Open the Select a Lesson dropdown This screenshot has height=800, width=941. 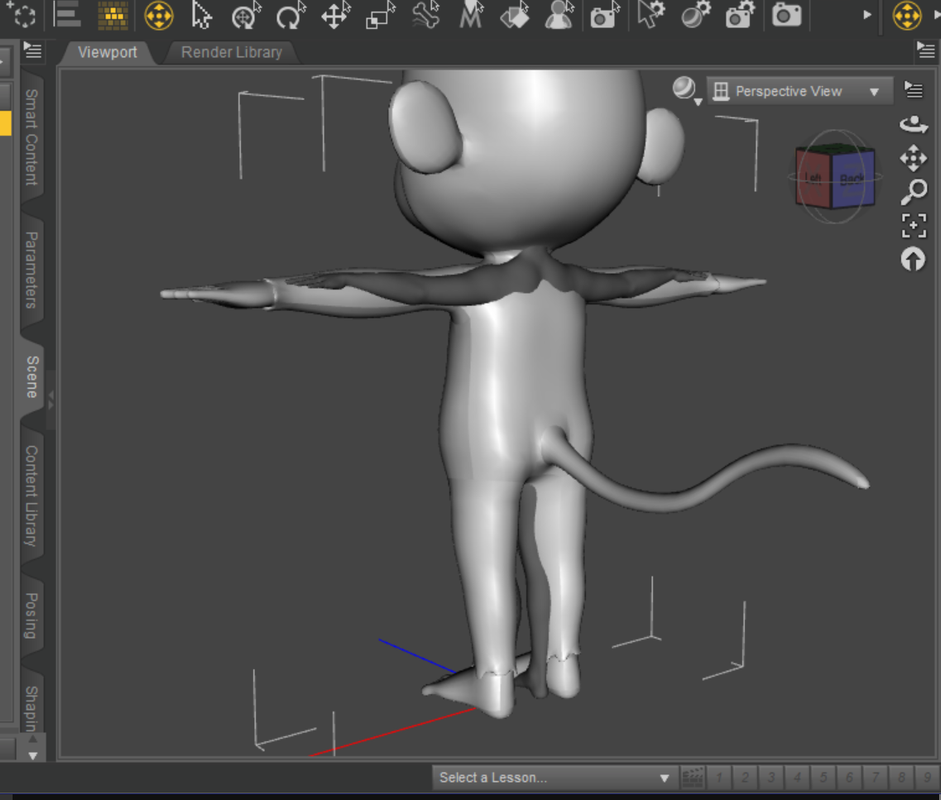555,778
